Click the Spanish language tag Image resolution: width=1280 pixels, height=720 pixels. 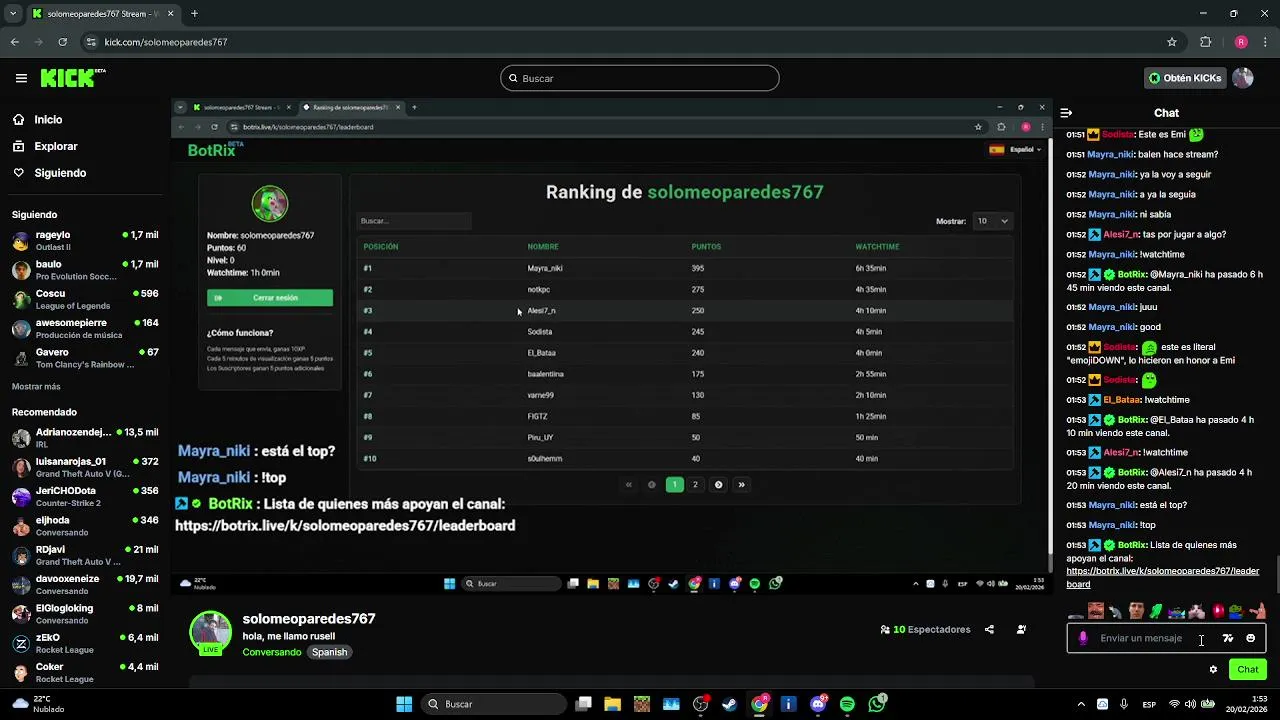[x=329, y=652]
